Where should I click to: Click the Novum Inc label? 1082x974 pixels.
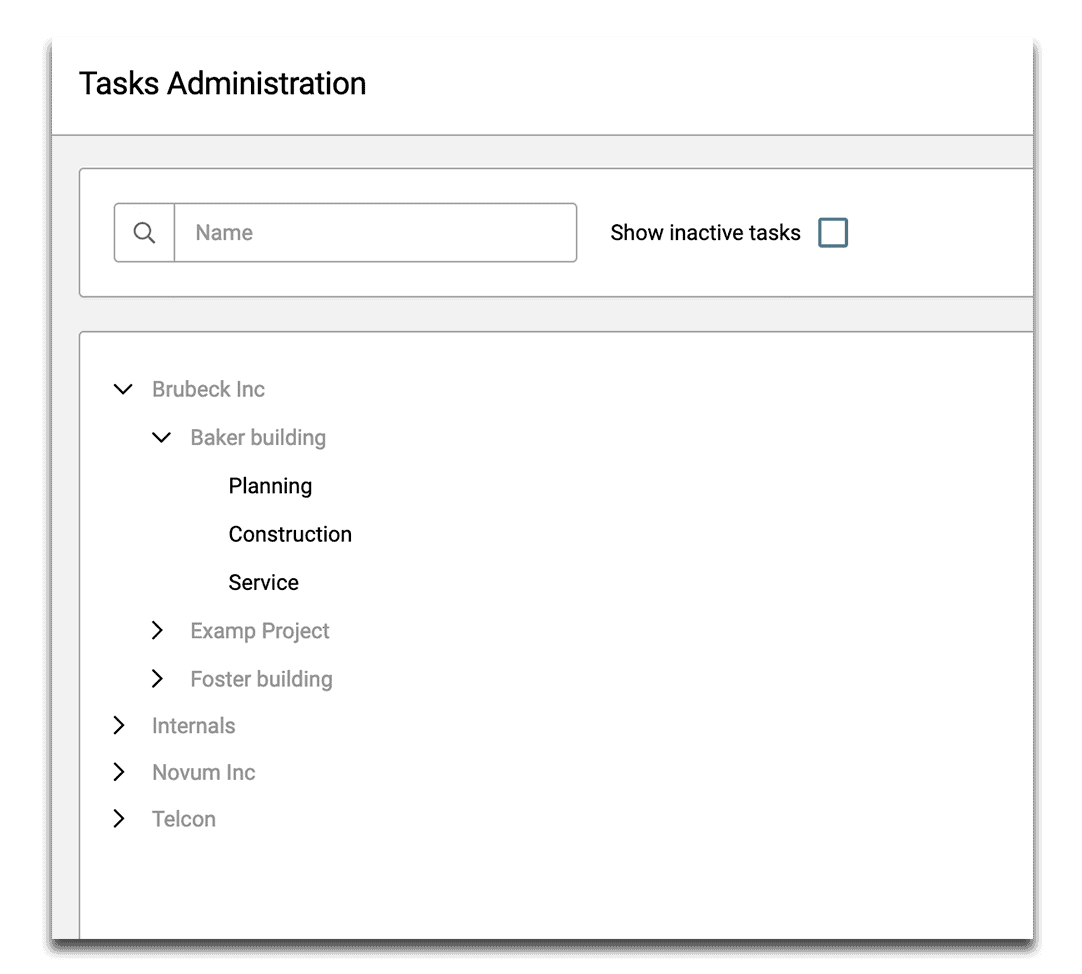[x=204, y=772]
